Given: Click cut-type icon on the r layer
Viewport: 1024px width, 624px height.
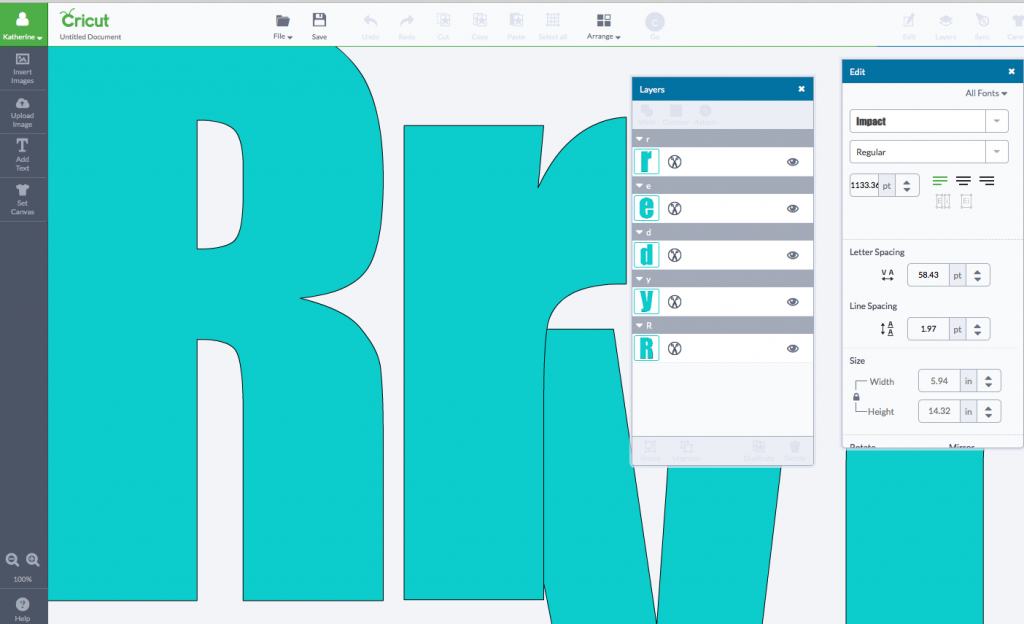Looking at the screenshot, I should click(x=675, y=162).
